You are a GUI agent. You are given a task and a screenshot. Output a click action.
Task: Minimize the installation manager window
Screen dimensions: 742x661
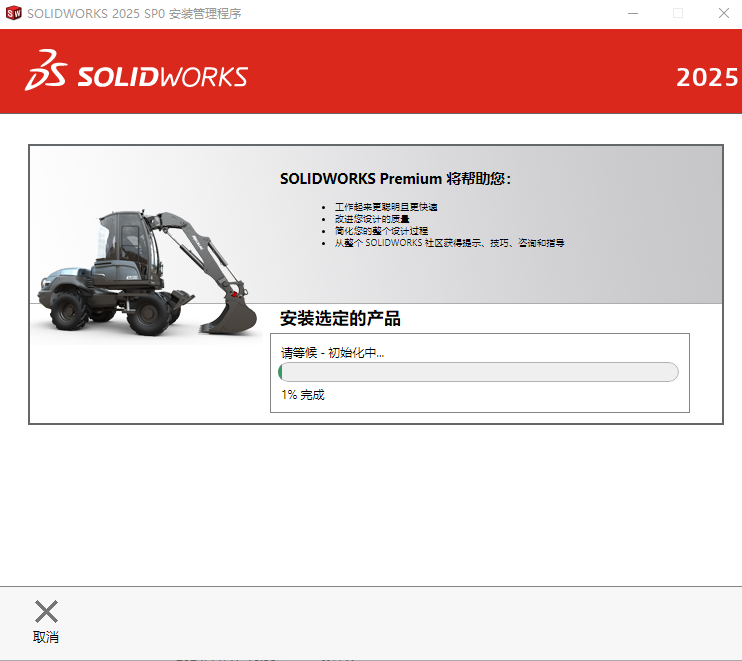[x=633, y=13]
